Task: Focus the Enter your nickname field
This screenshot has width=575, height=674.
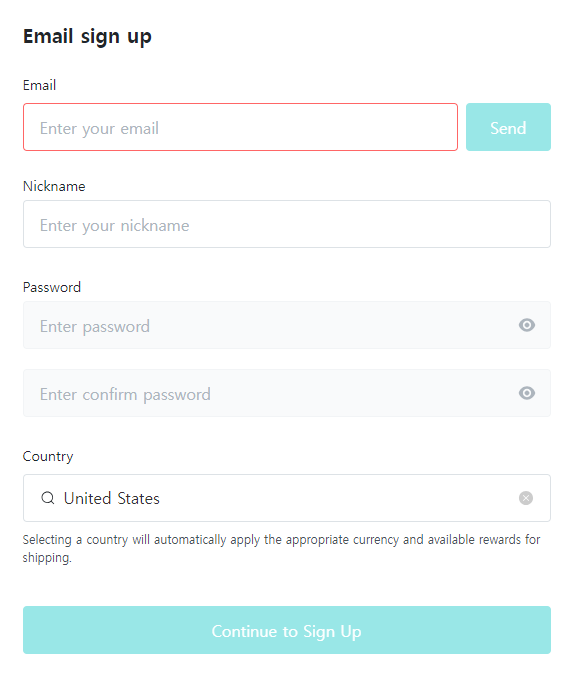Action: 287,224
